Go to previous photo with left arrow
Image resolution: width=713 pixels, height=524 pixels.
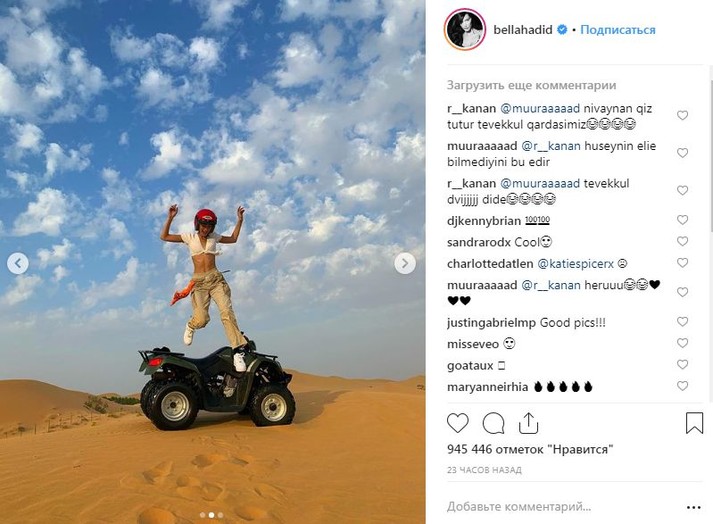[x=18, y=263]
